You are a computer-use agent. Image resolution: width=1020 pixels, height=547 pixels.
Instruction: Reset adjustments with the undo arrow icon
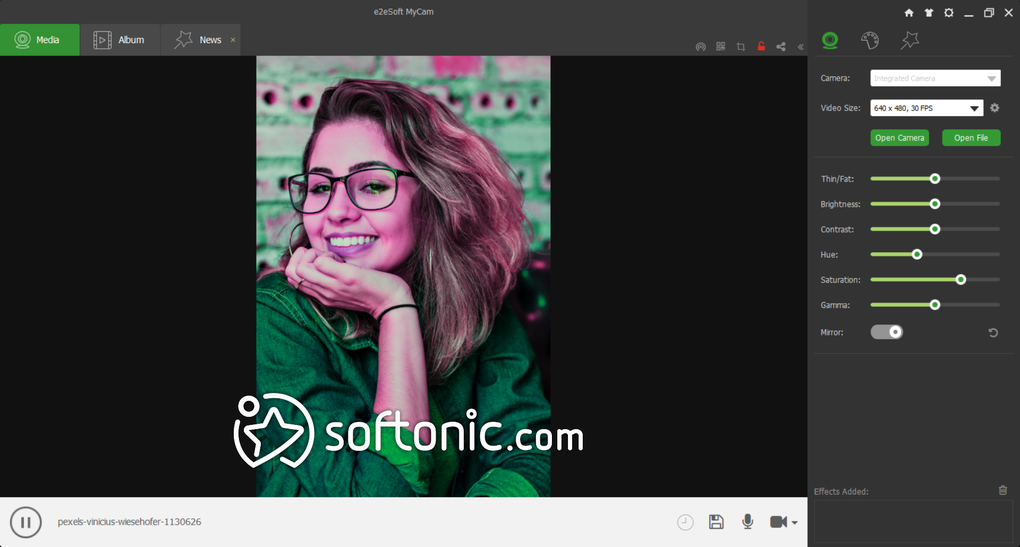(993, 333)
